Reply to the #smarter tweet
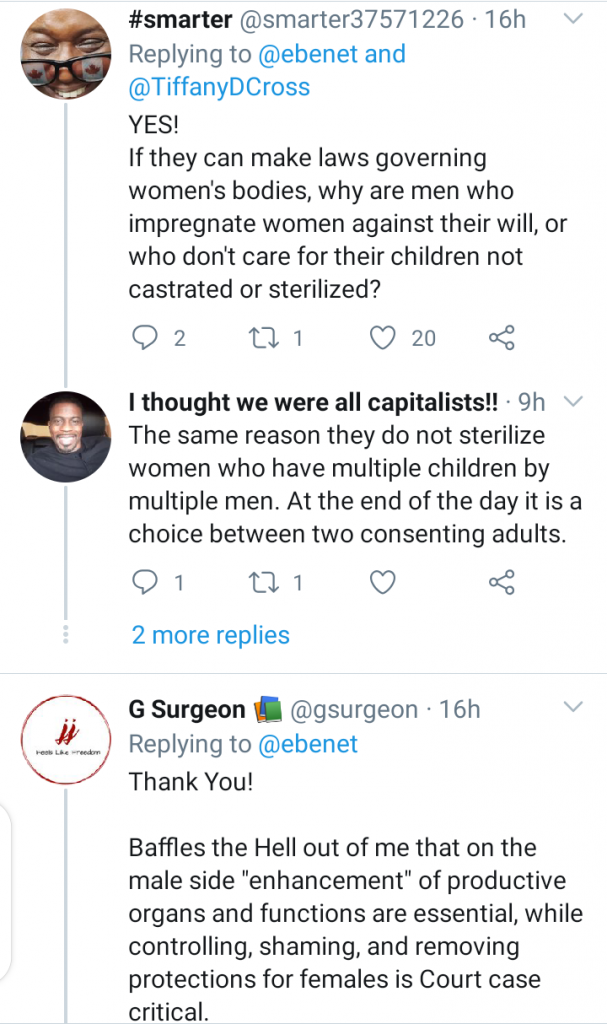 (x=146, y=338)
